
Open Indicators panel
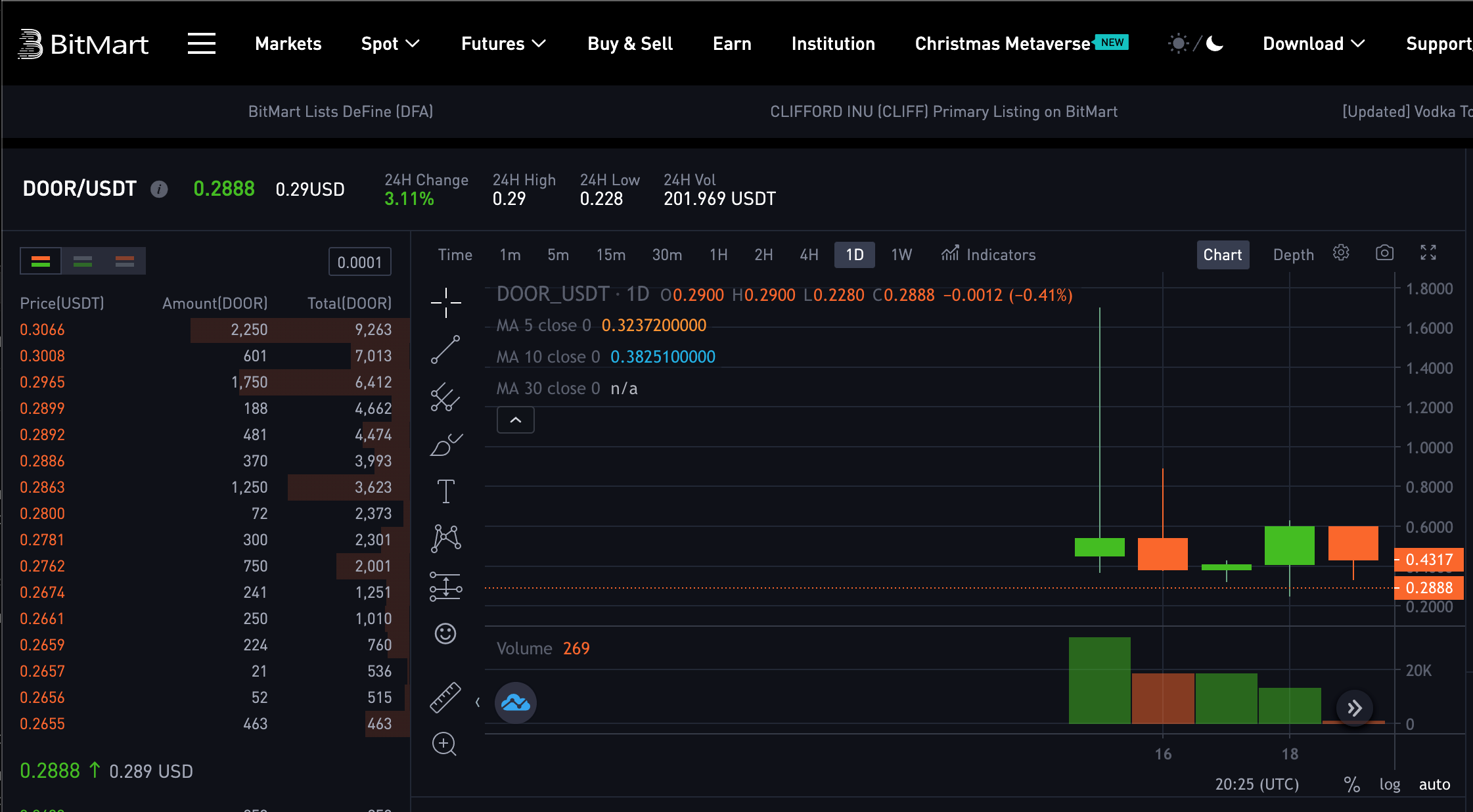click(x=988, y=254)
